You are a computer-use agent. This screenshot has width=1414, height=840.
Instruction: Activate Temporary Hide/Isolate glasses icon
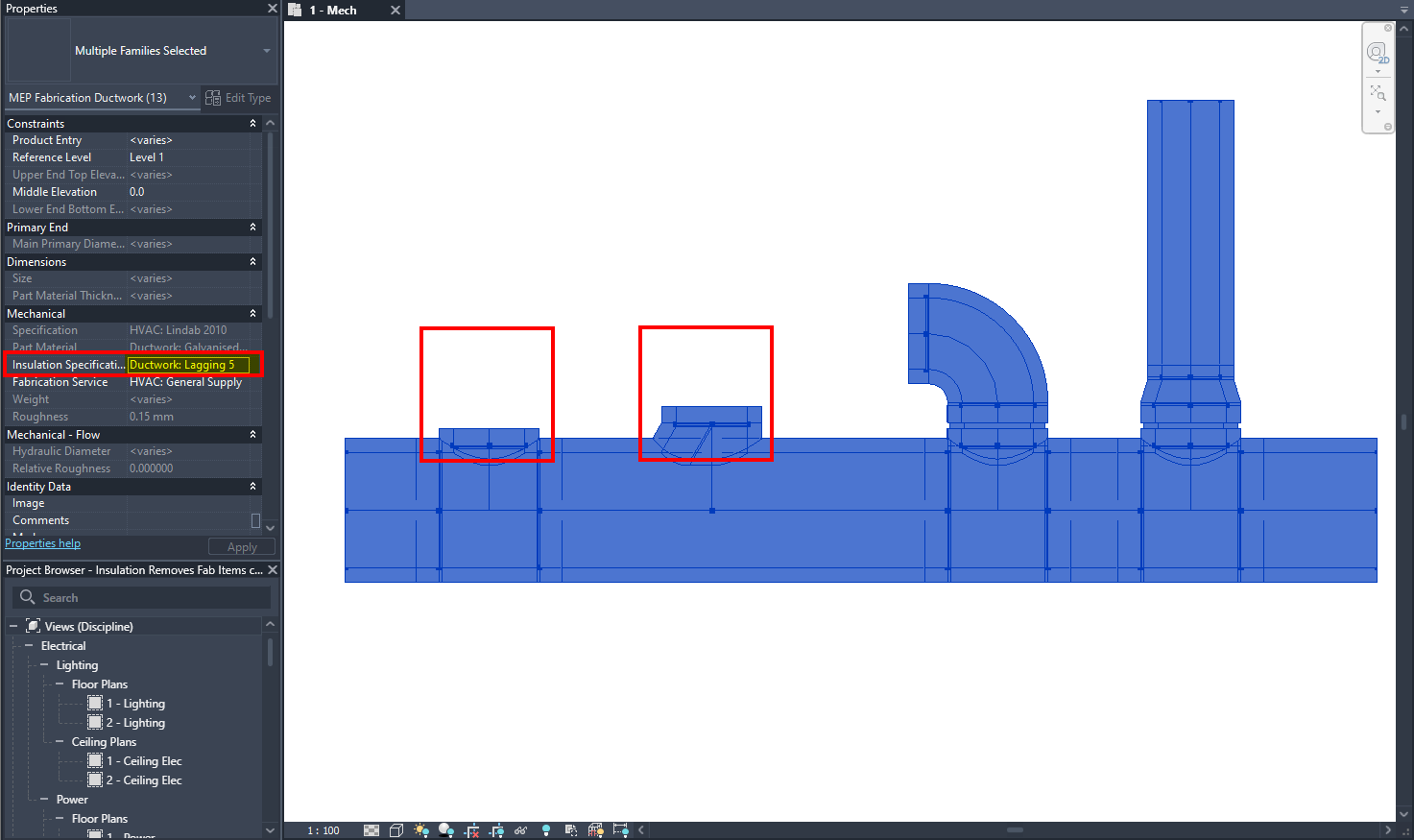pos(520,829)
